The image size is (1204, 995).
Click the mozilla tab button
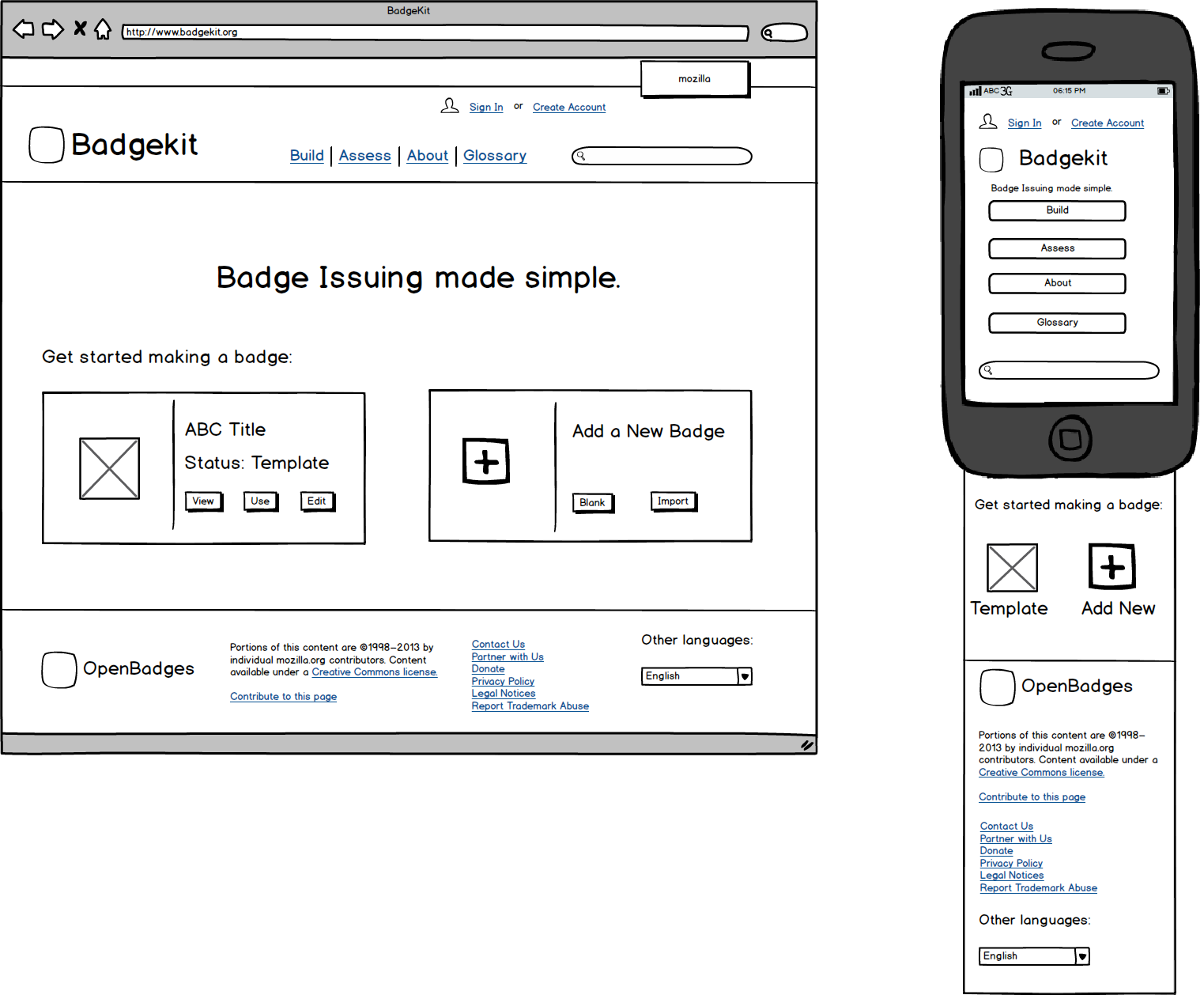[695, 79]
